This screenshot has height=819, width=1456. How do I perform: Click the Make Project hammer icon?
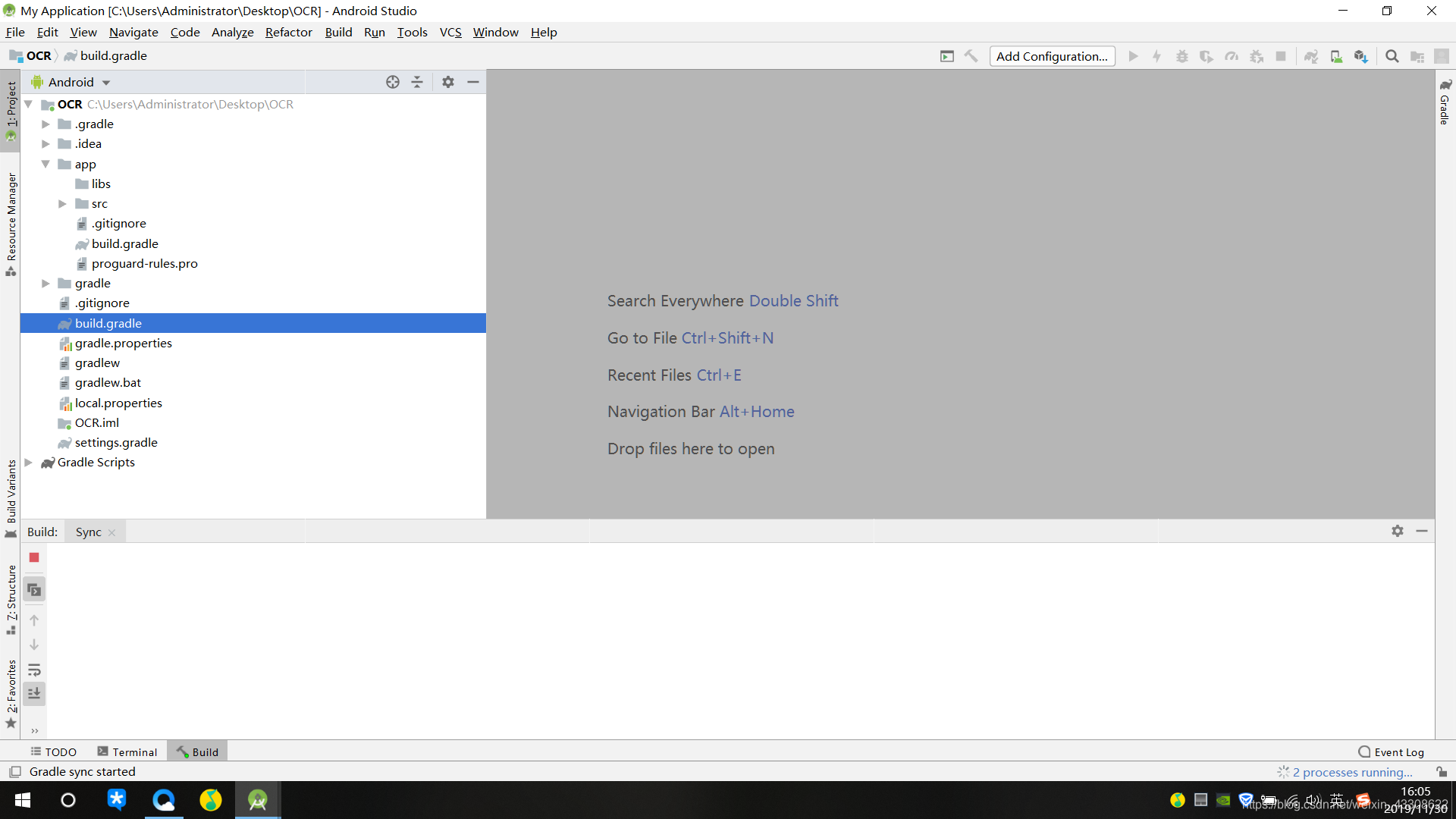[x=971, y=56]
